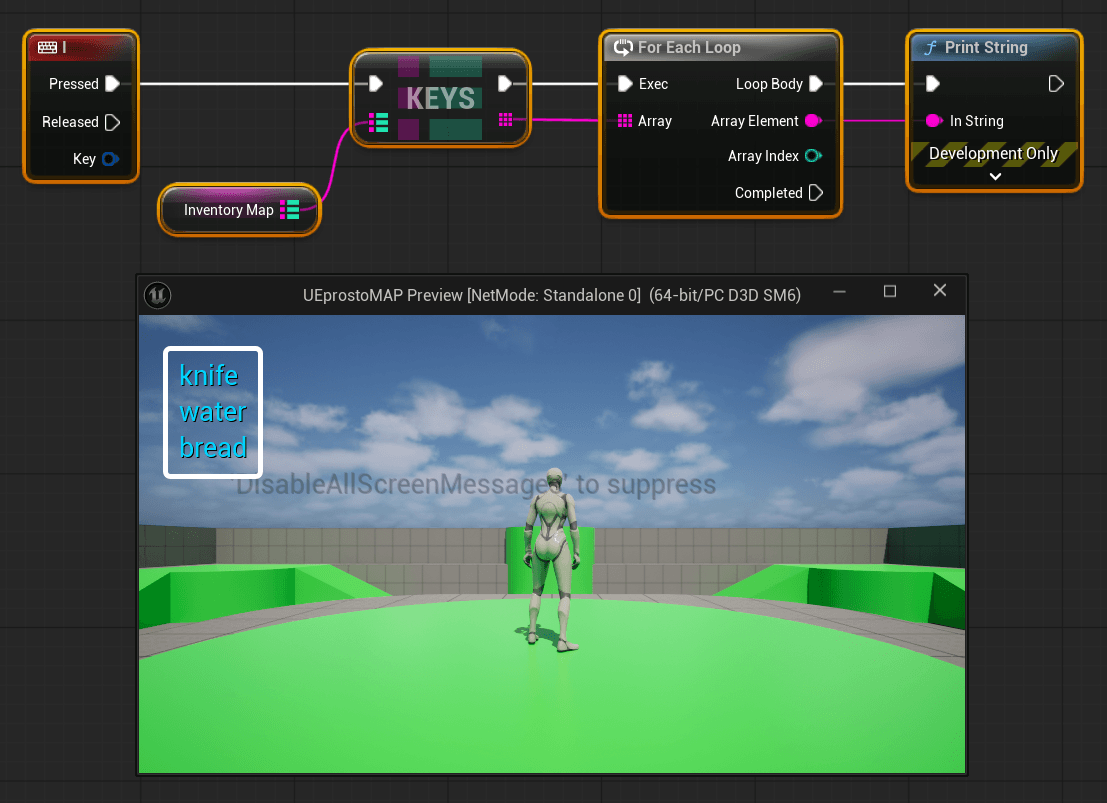
Task: Click the Unreal logo in the preview title bar
Action: tap(157, 294)
